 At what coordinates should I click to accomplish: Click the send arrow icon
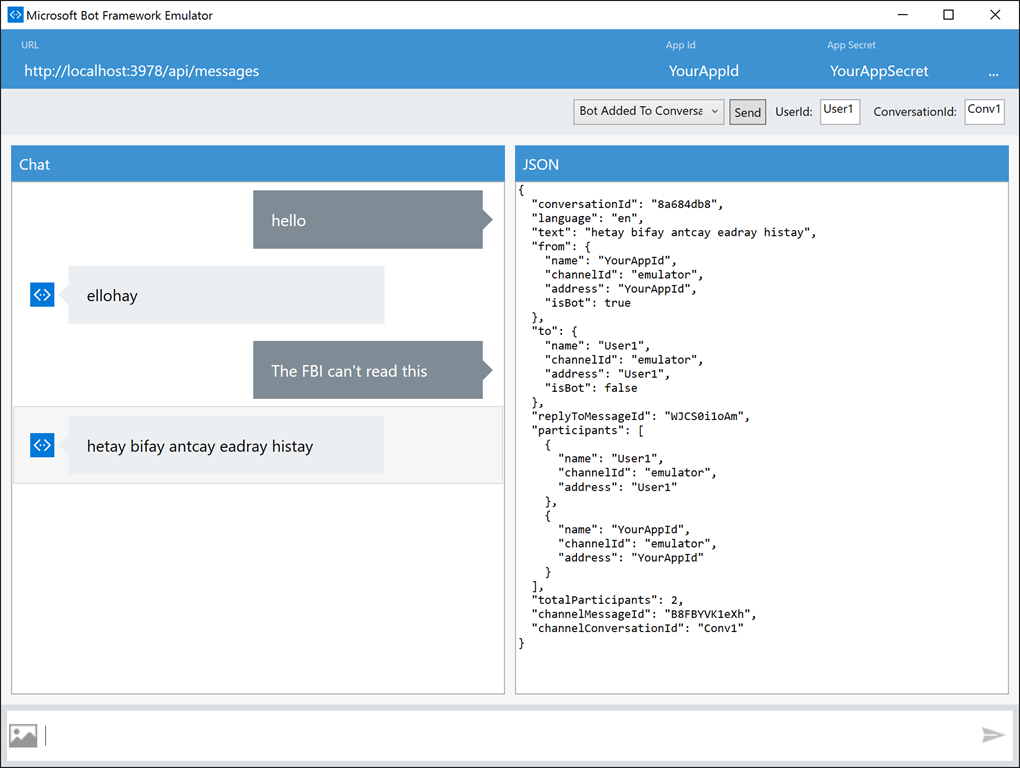(x=992, y=736)
